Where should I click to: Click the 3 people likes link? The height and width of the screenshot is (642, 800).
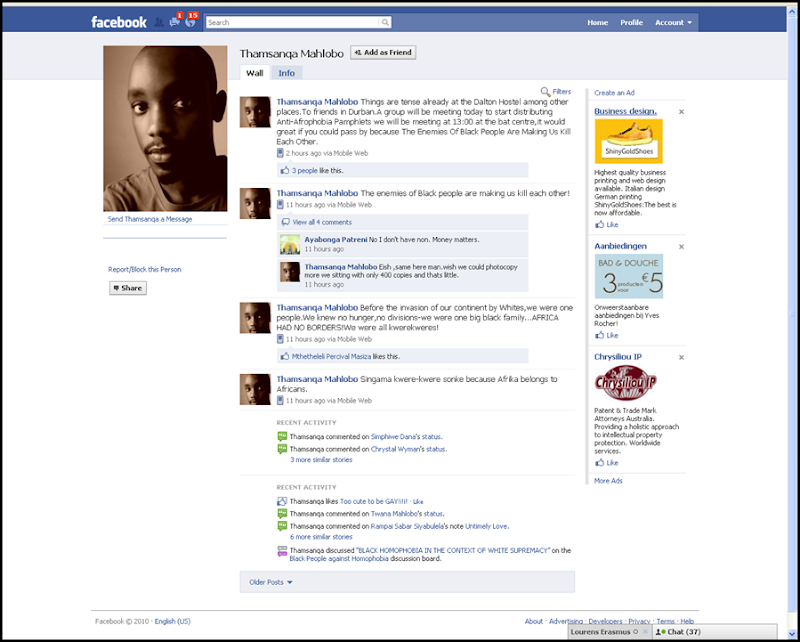click(305, 170)
